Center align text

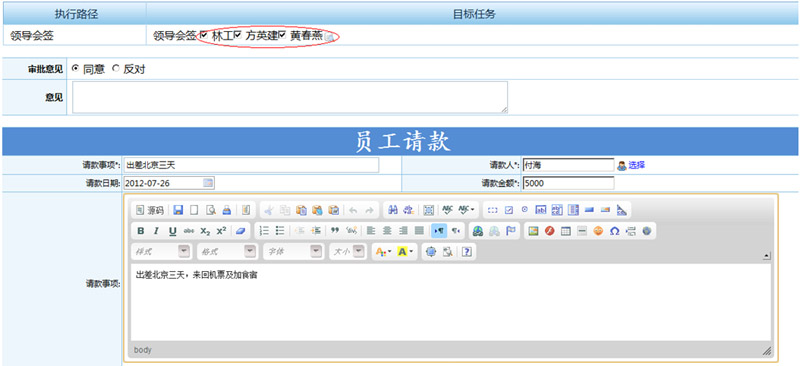point(387,231)
